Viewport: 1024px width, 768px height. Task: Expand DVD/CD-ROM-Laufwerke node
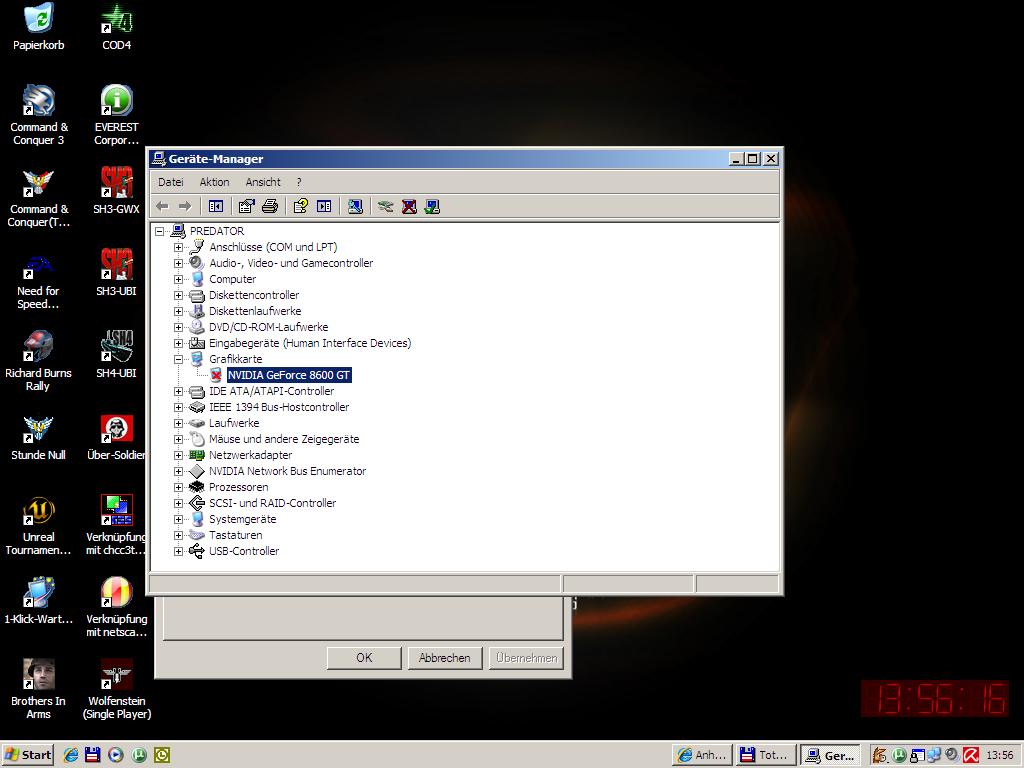click(x=178, y=327)
